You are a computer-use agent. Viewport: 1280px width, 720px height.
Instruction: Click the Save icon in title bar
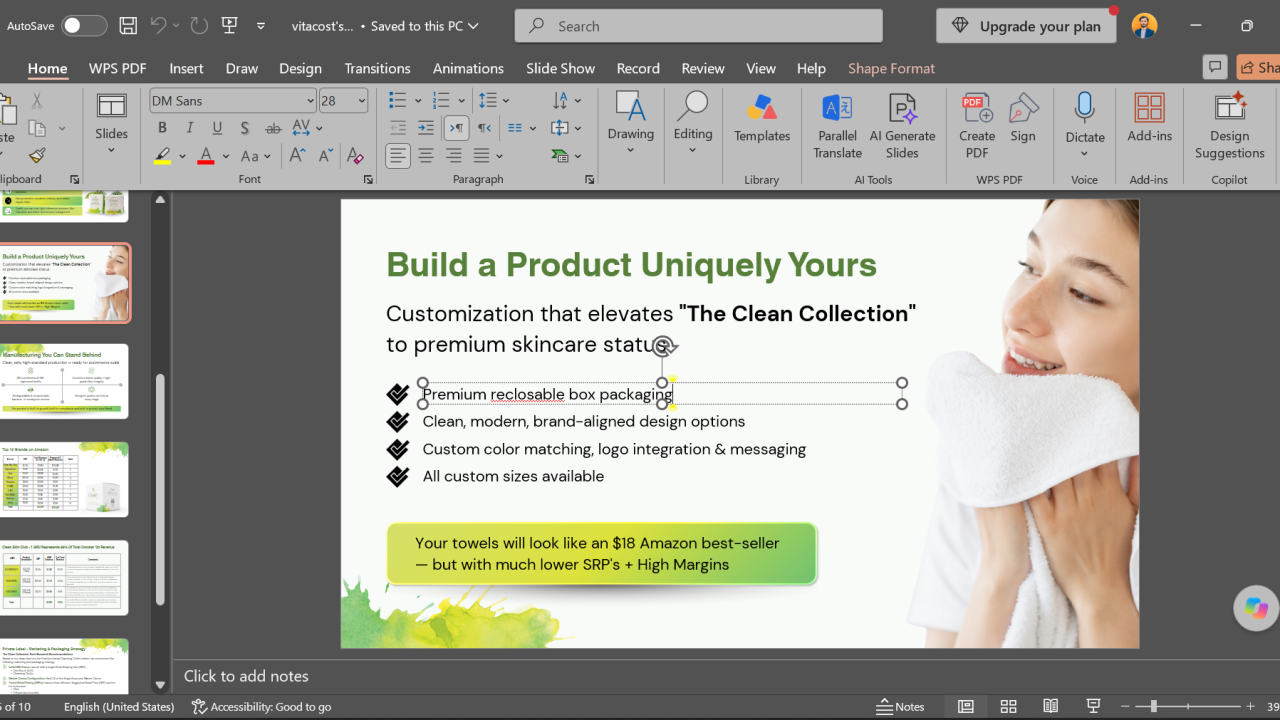(x=128, y=26)
